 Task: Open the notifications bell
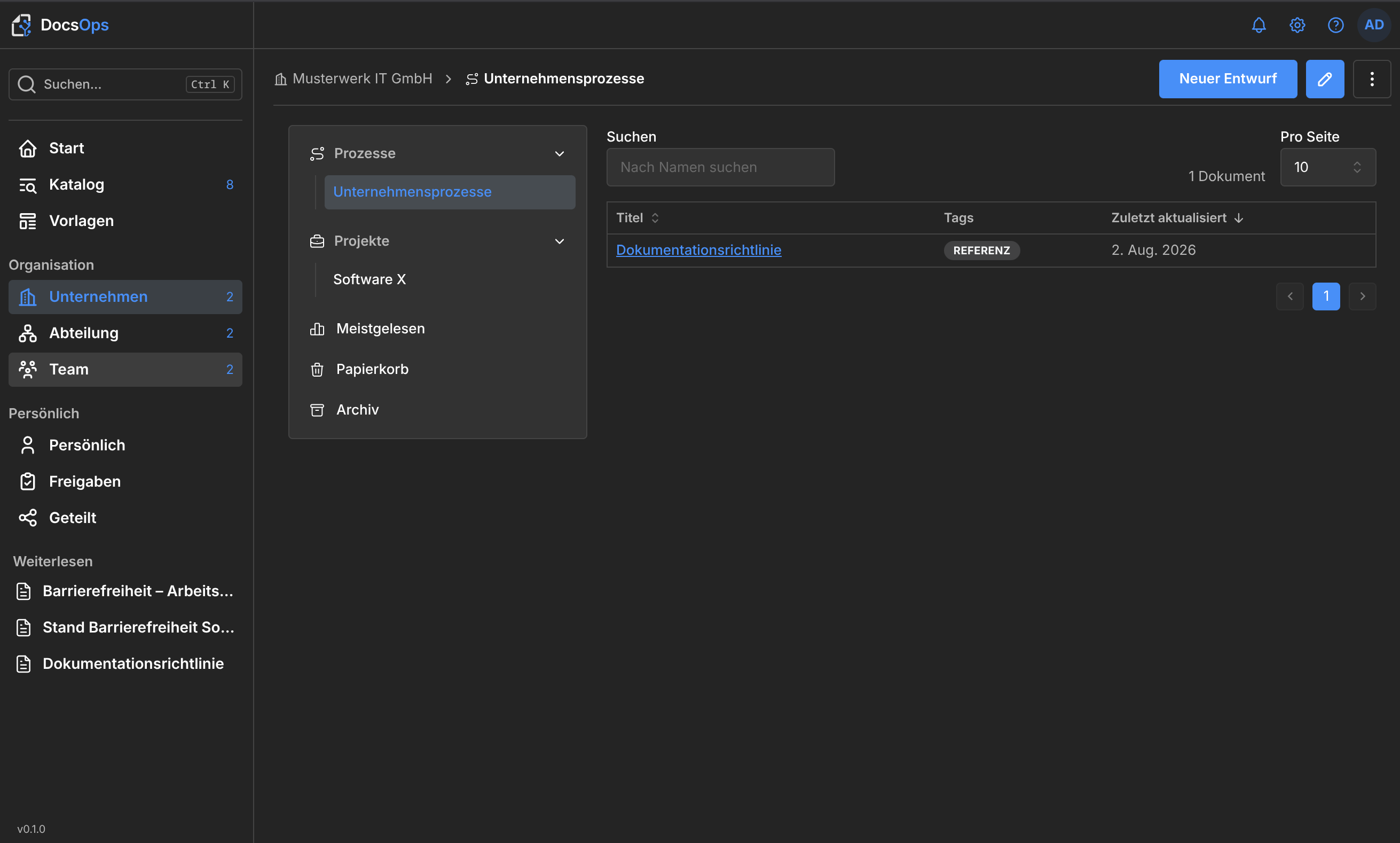(1259, 25)
